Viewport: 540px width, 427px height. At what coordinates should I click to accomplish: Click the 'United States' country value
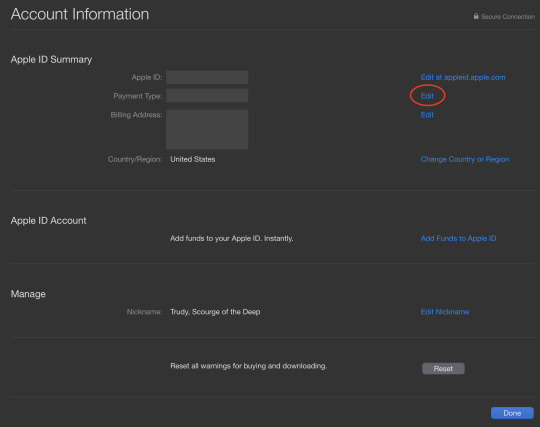193,159
